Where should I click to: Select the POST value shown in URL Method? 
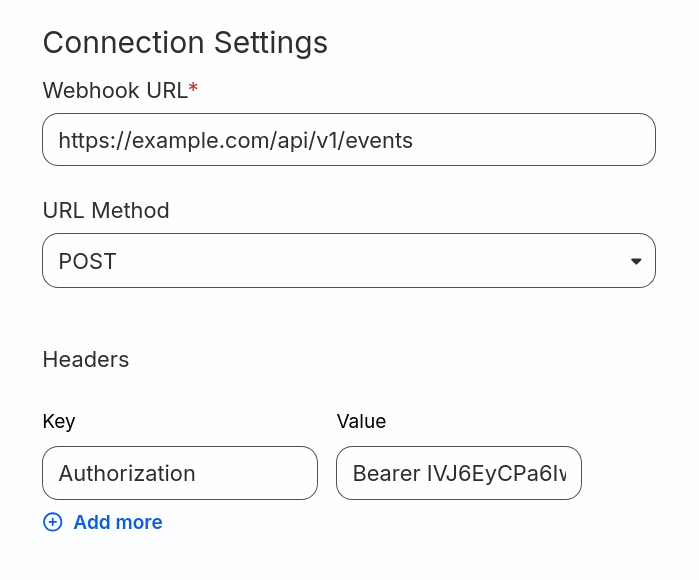coord(88,261)
